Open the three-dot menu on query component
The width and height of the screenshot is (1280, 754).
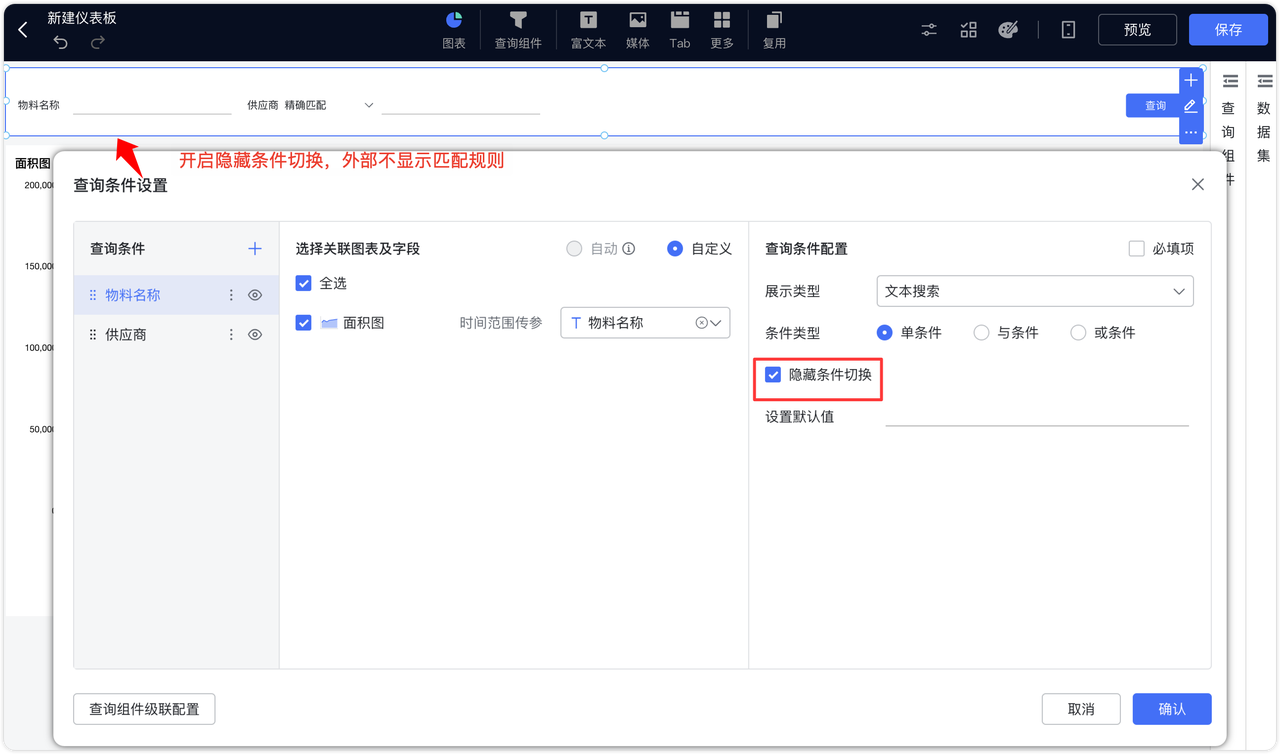click(1191, 132)
